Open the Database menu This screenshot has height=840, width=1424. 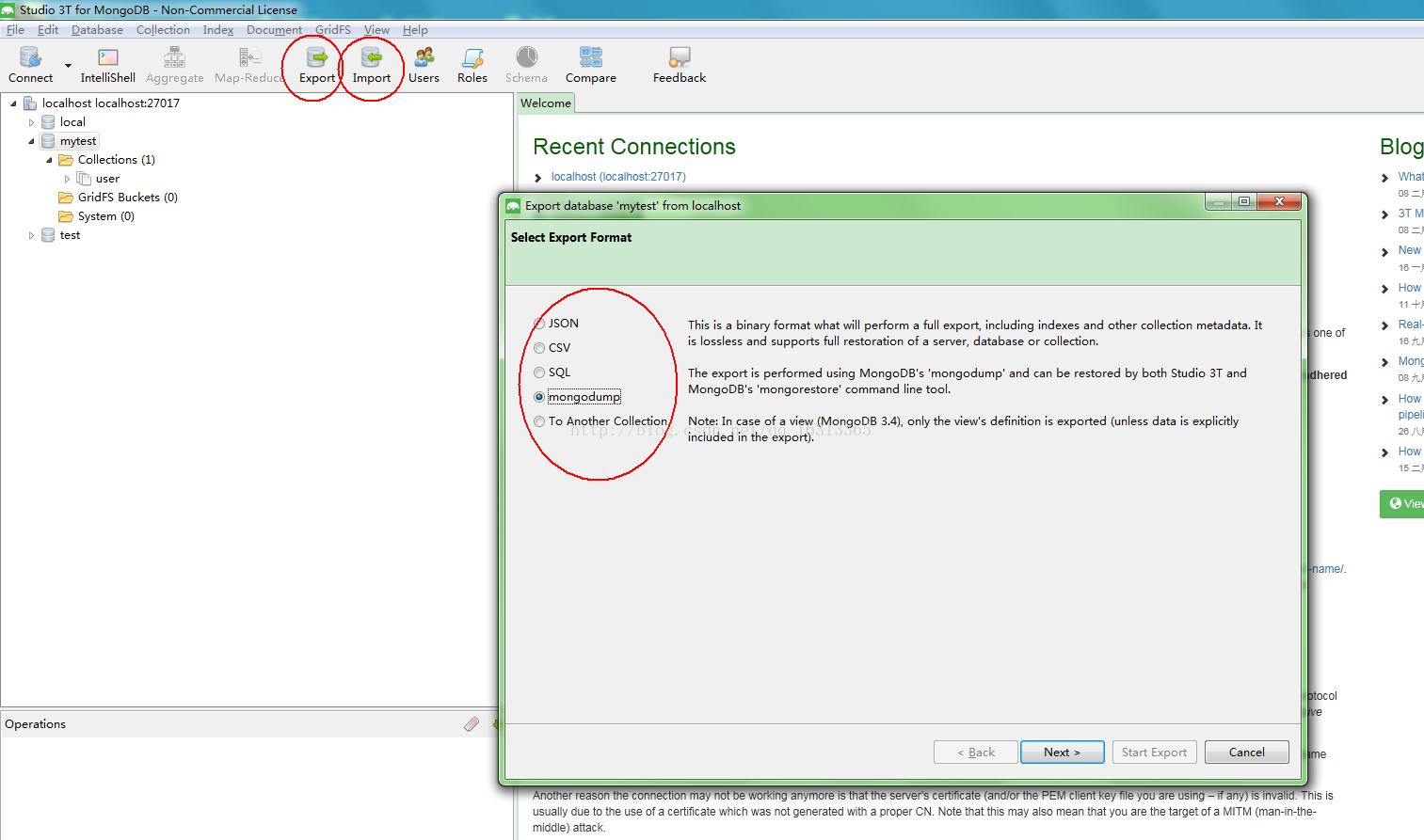[97, 29]
